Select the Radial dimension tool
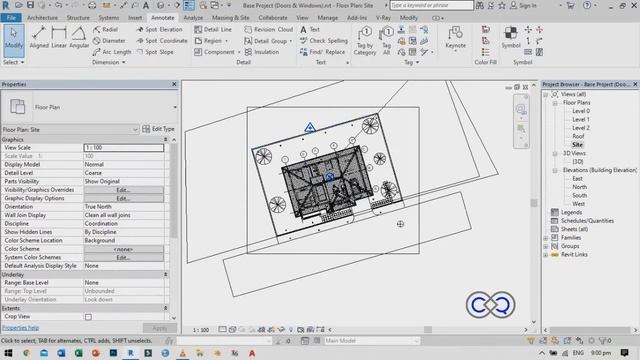The image size is (640, 360). click(105, 29)
